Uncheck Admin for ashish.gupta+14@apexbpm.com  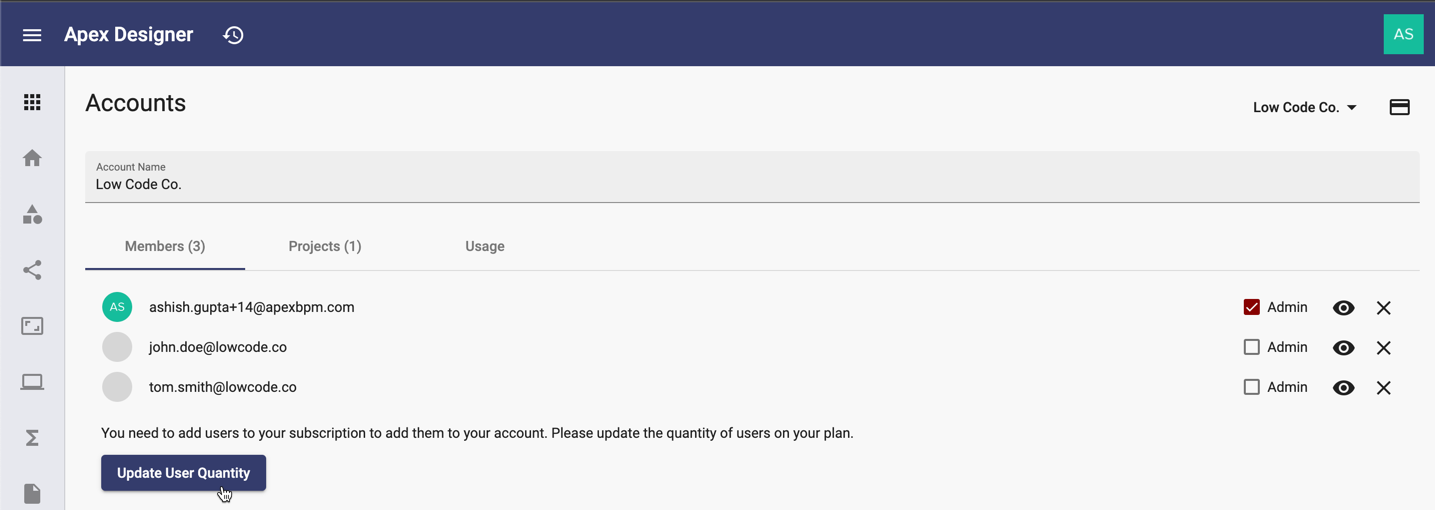(x=1251, y=307)
